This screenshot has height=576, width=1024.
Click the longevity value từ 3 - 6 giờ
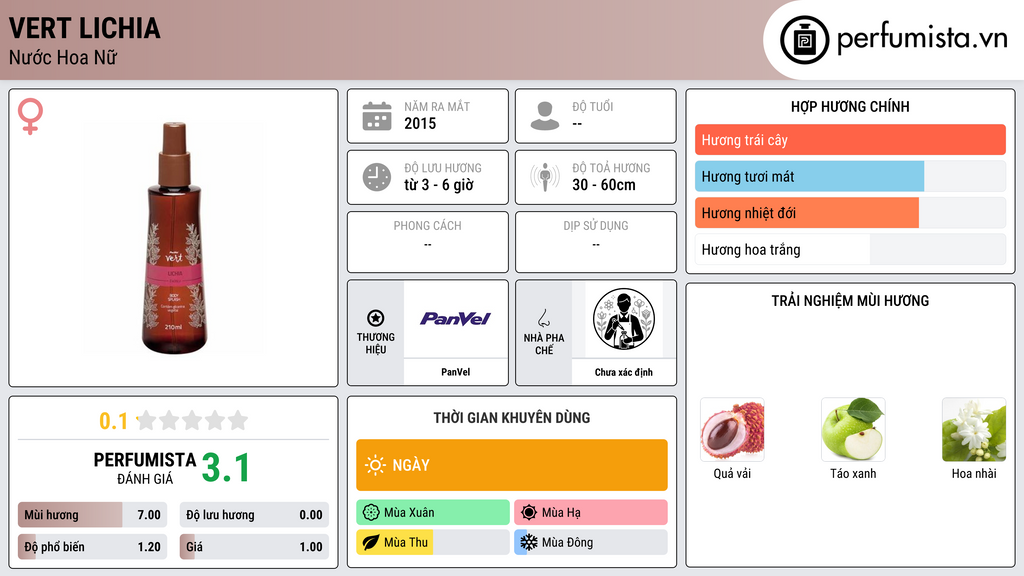pos(439,185)
